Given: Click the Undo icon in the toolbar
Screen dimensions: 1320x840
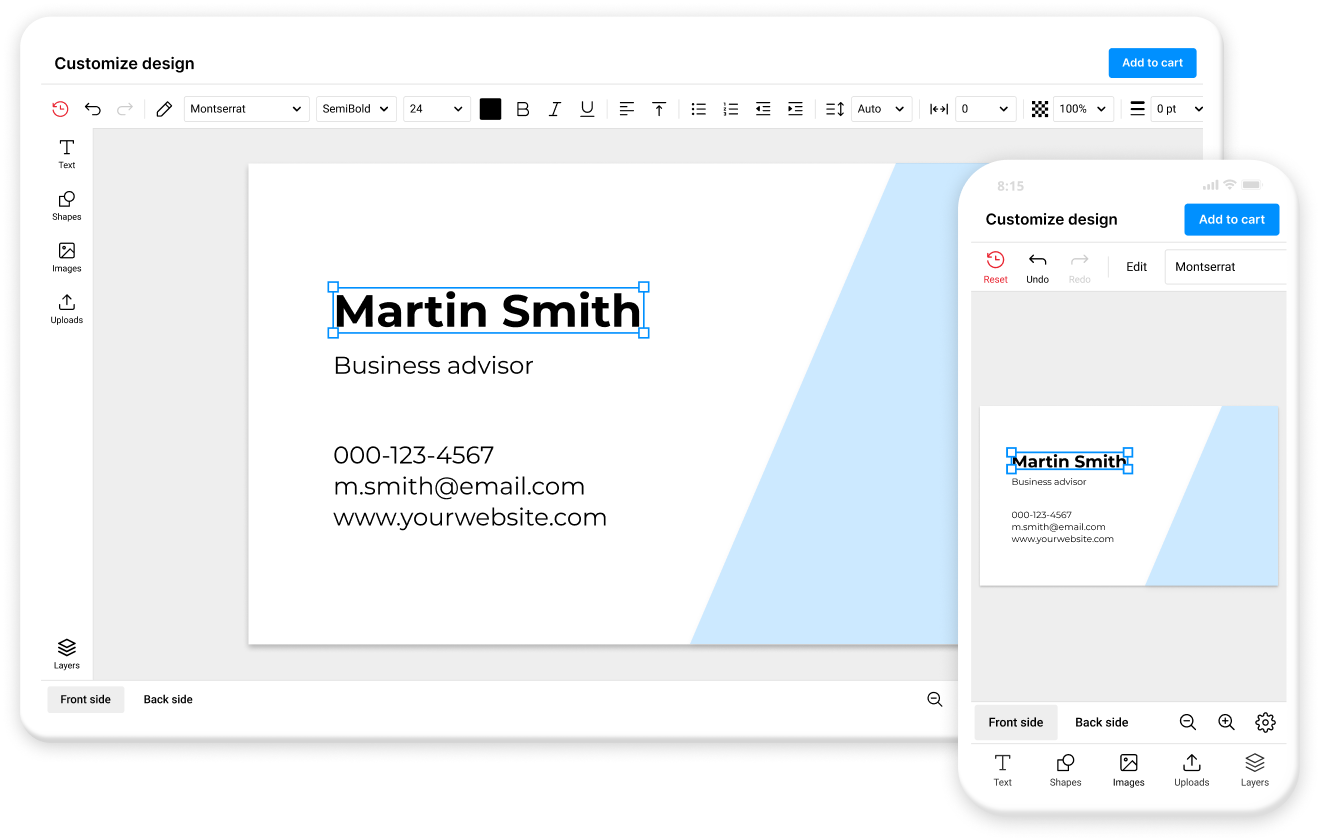Looking at the screenshot, I should click(93, 108).
